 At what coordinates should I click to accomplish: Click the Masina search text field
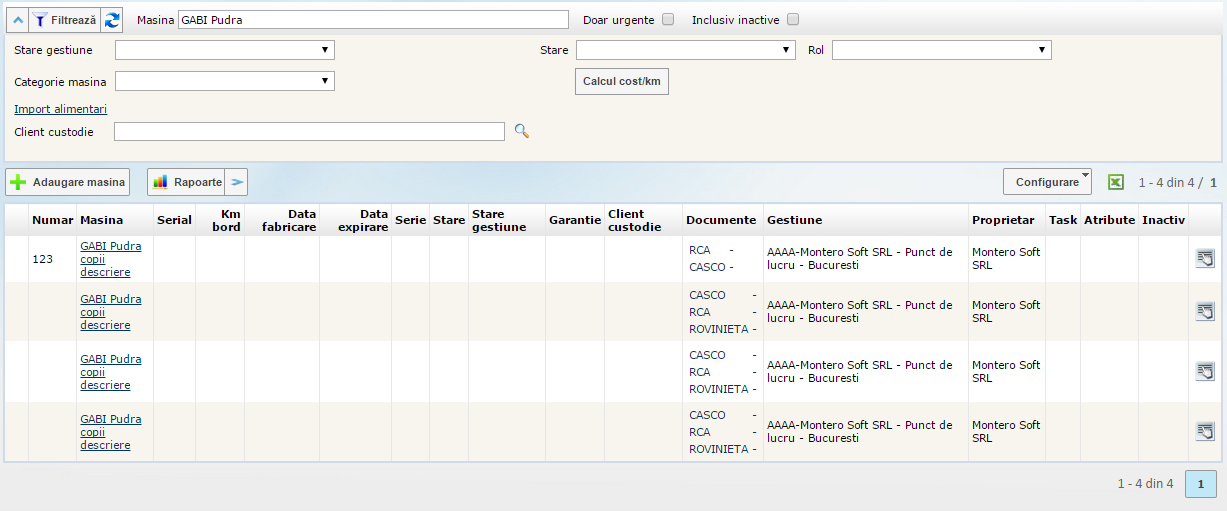(373, 19)
